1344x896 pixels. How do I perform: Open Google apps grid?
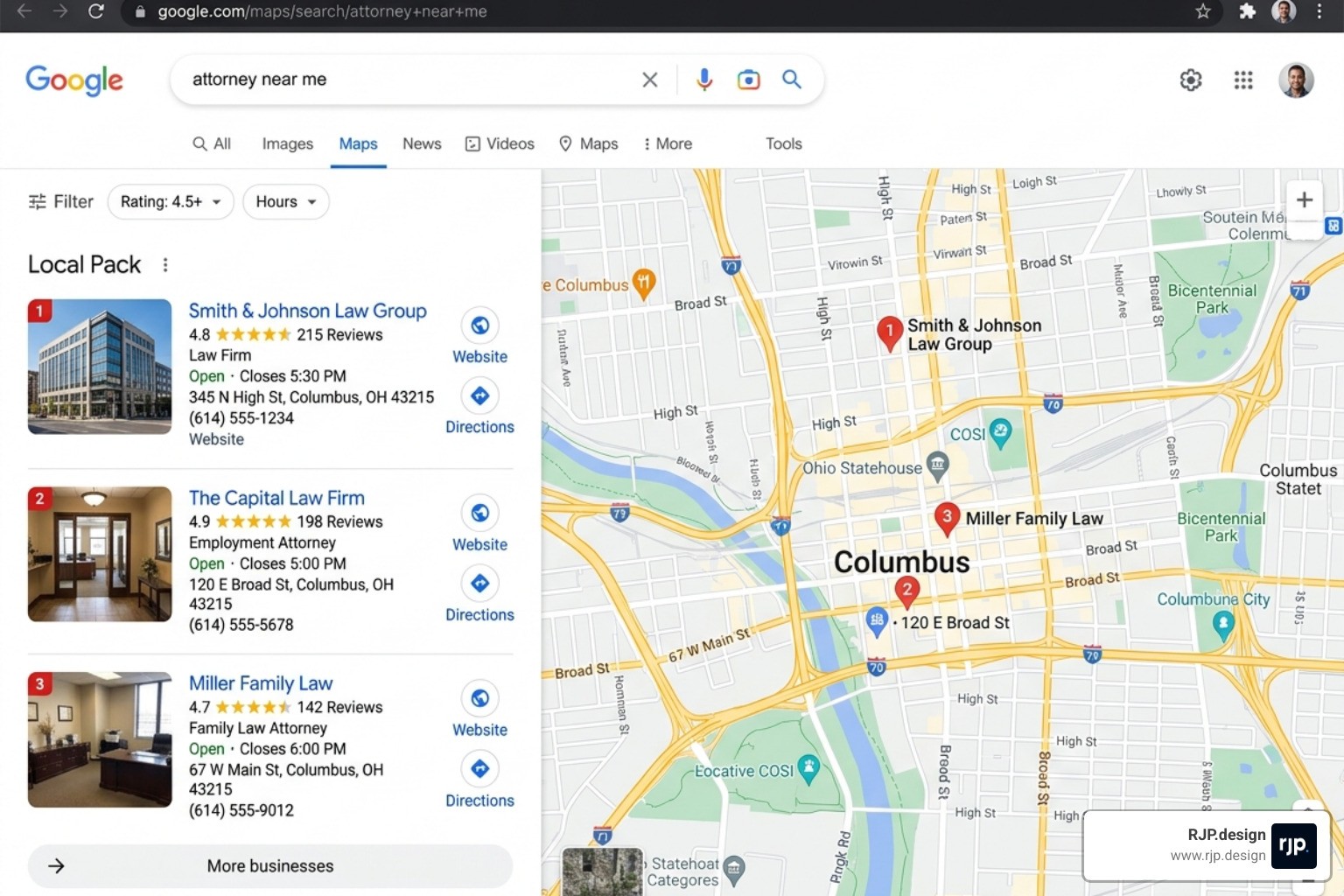click(1243, 80)
